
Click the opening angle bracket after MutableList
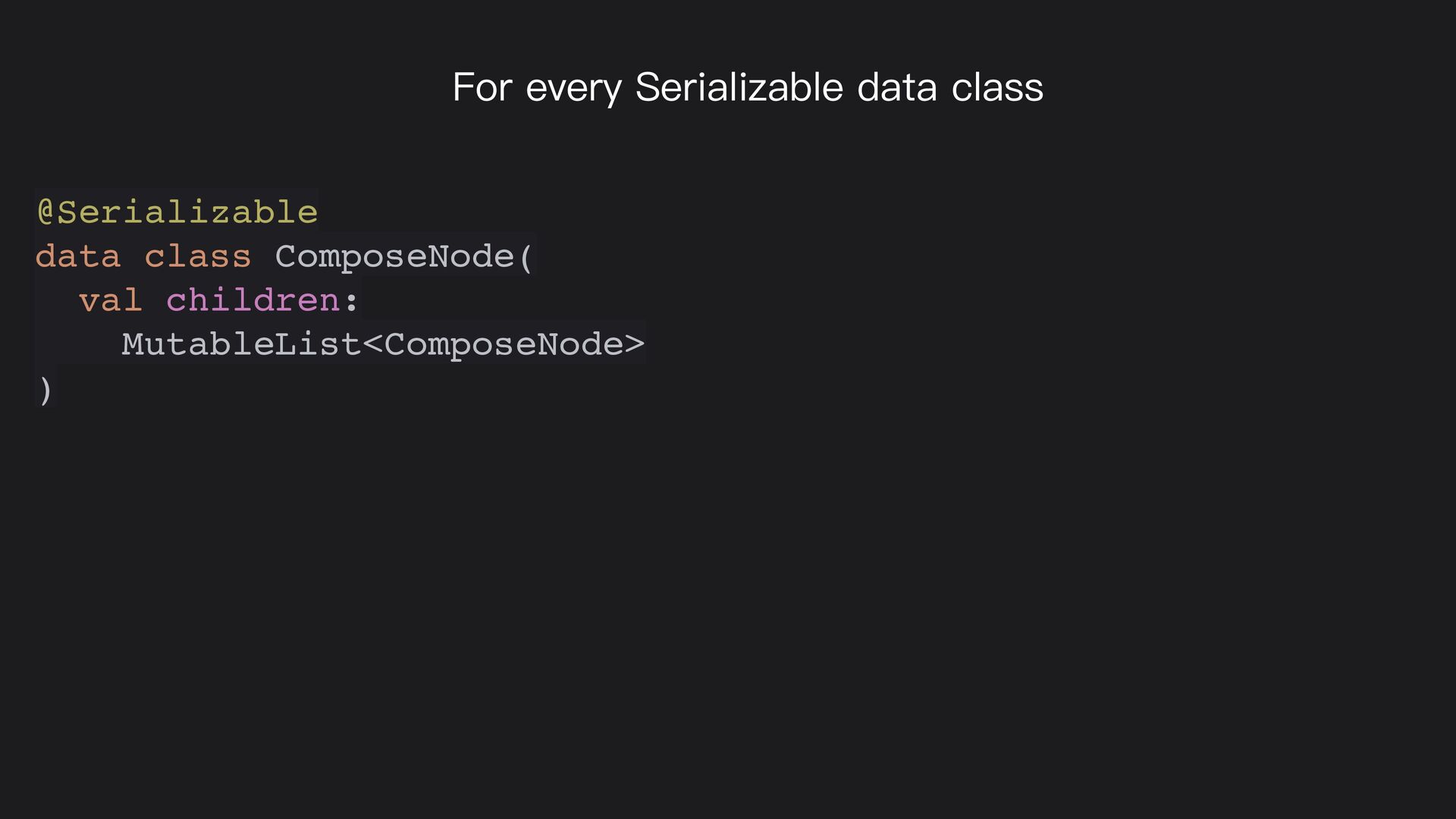(372, 346)
